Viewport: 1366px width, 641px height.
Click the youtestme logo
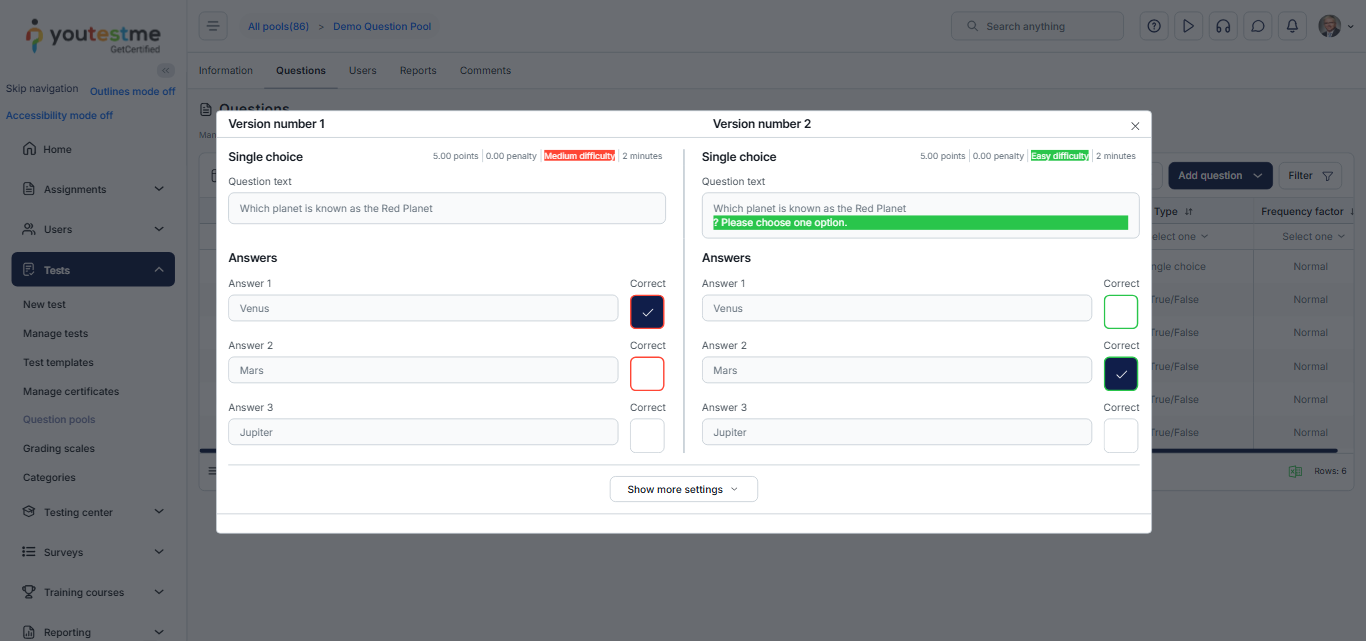(x=92, y=36)
